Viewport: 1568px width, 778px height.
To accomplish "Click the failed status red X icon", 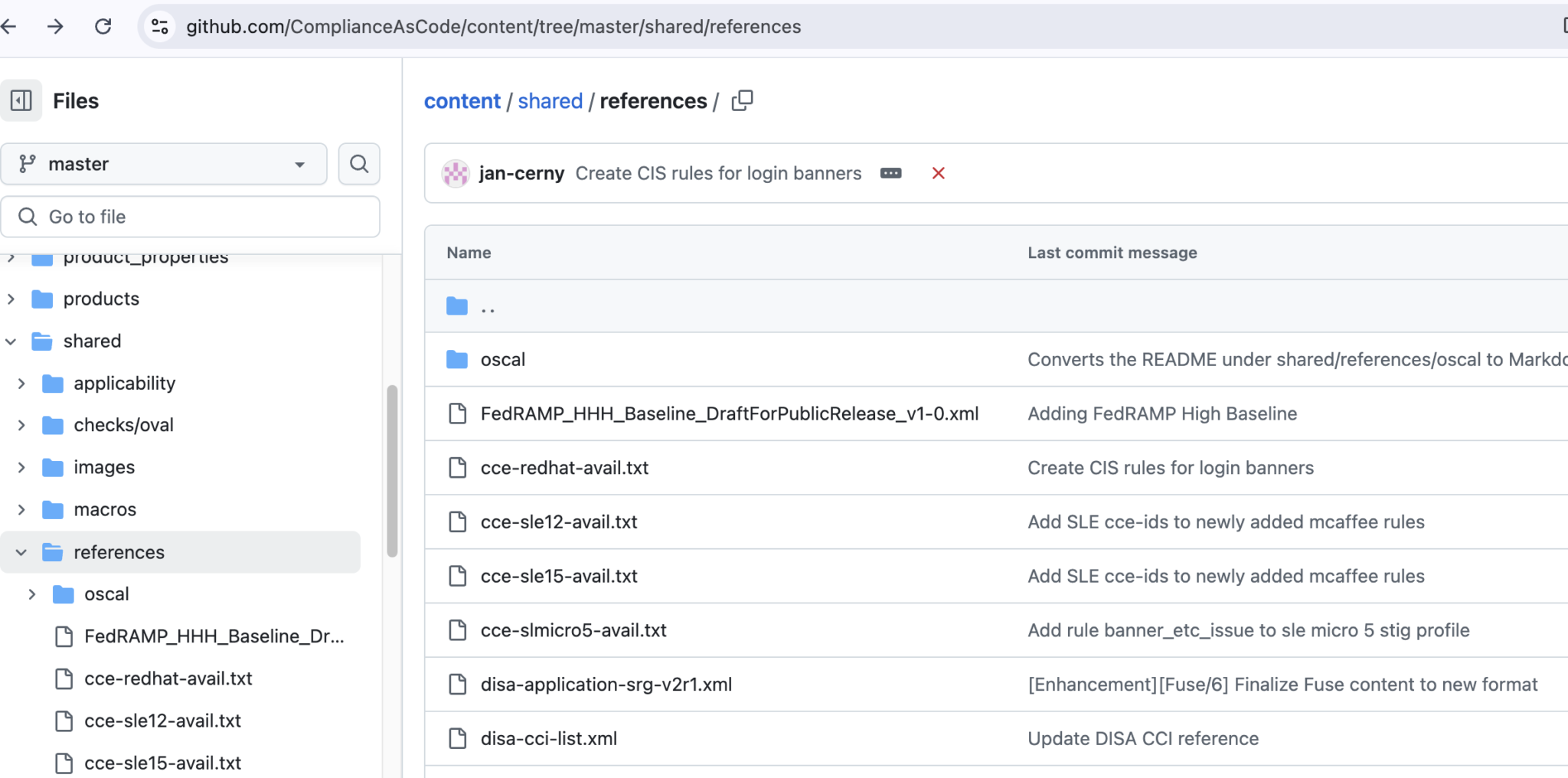I will (938, 174).
